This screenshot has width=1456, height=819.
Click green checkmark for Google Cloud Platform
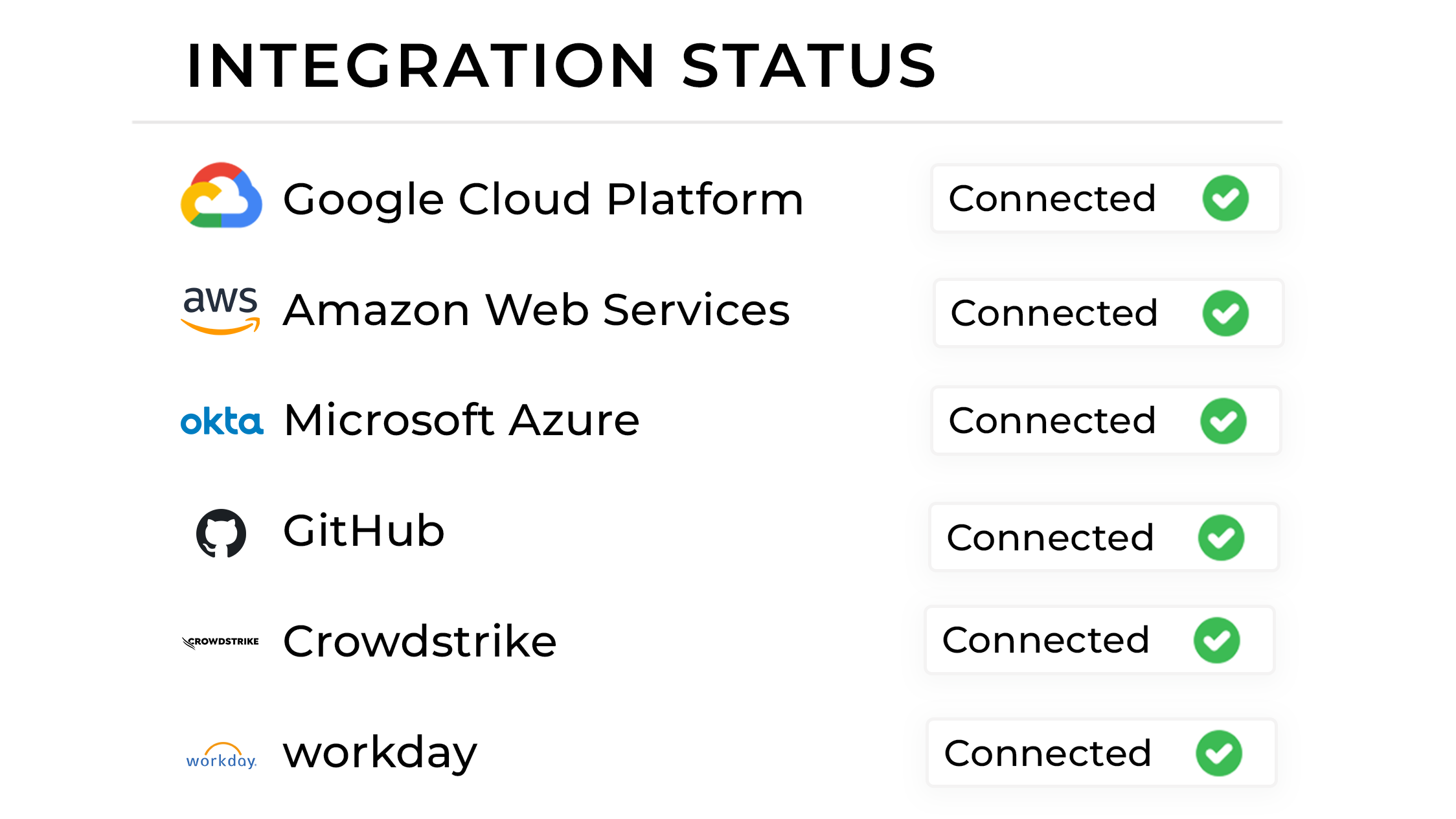[x=1225, y=198]
